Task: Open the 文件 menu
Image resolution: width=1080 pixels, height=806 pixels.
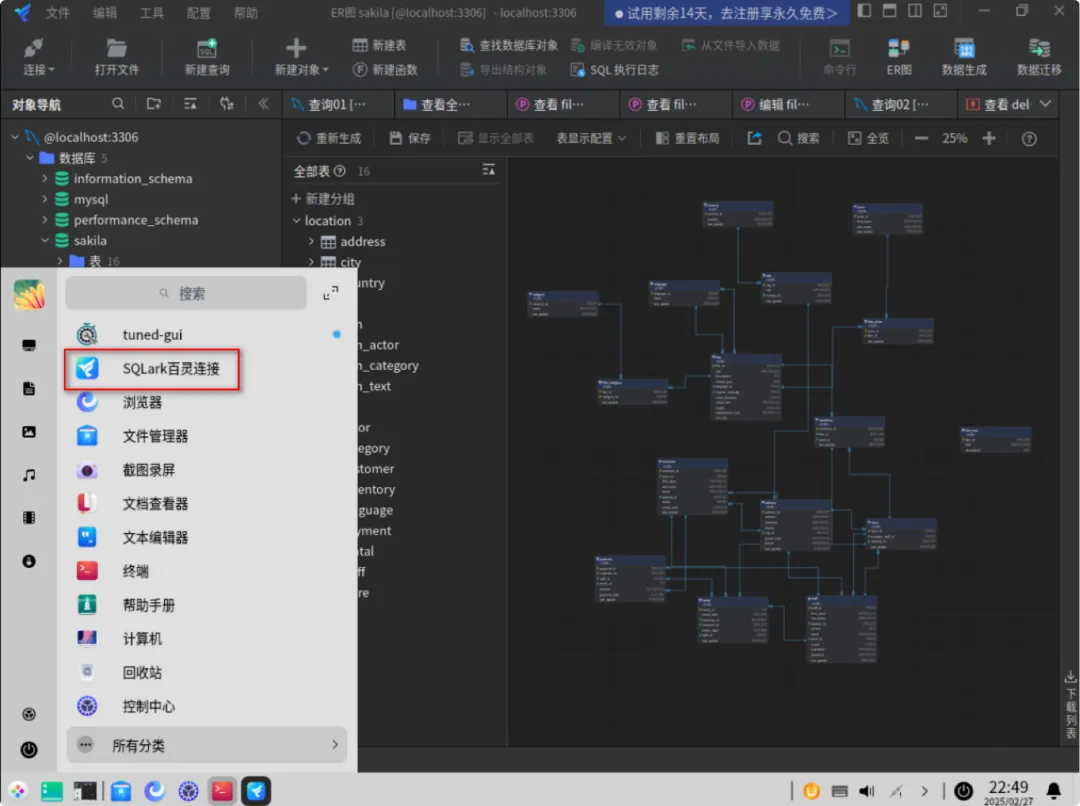Action: click(x=58, y=12)
